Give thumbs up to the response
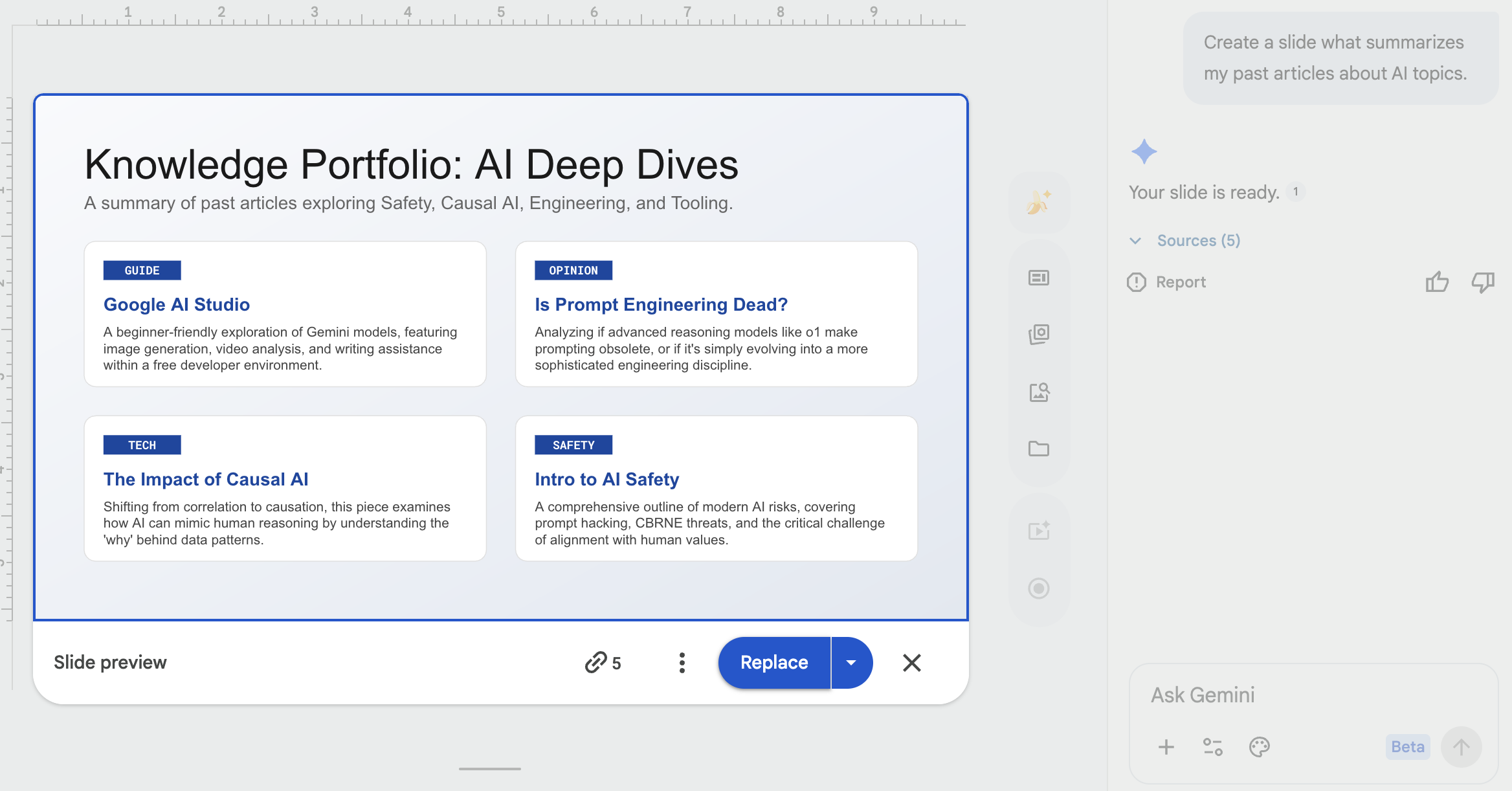 1437,282
